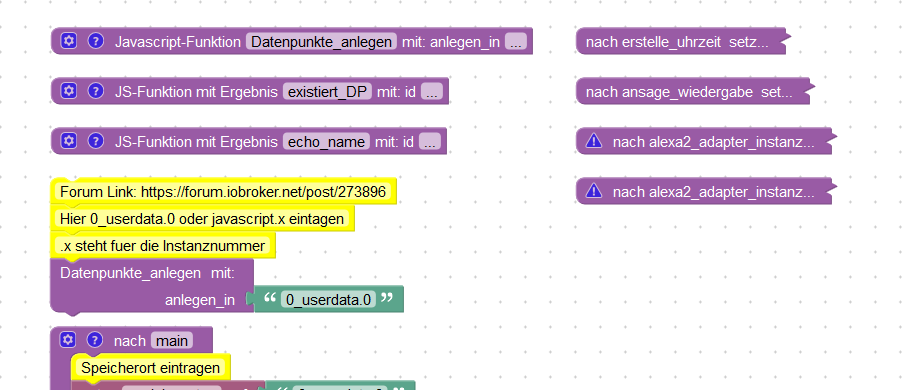Select the collapsed ansage_wiedergabe block
The image size is (917, 390).
tap(693, 91)
